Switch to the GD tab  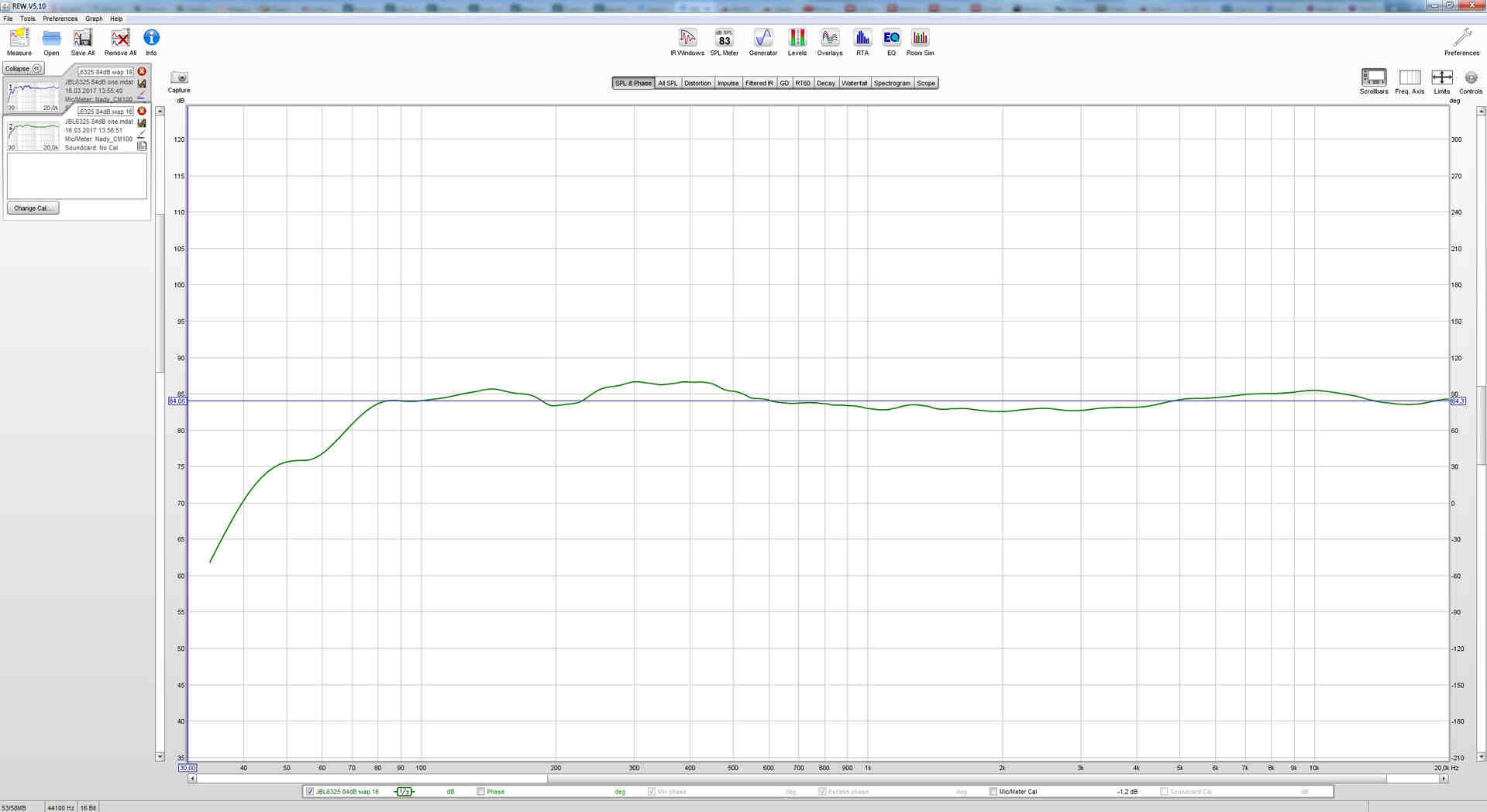point(784,83)
